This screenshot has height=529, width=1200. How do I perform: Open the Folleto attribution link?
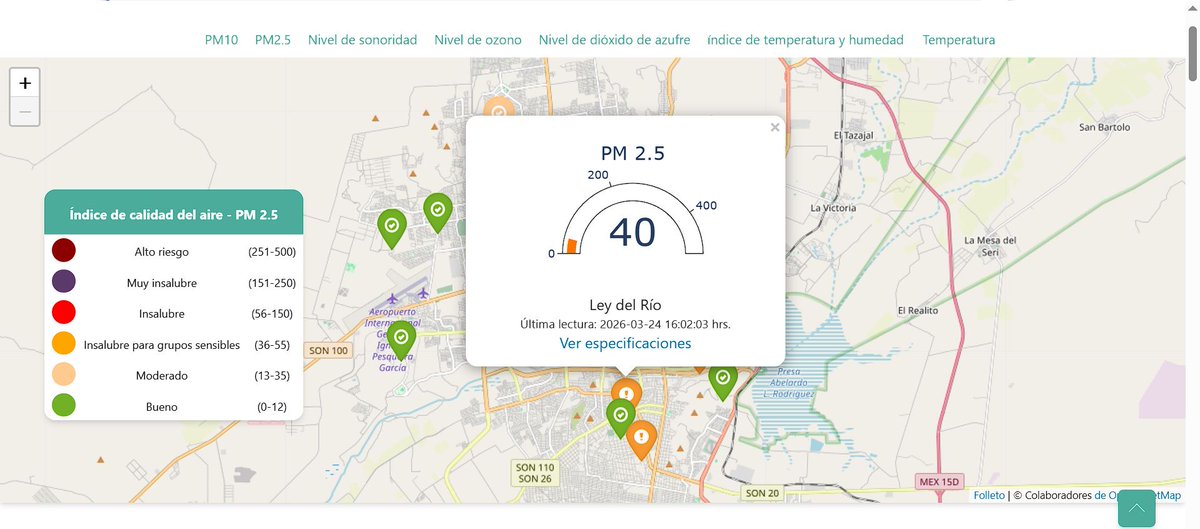click(x=989, y=495)
